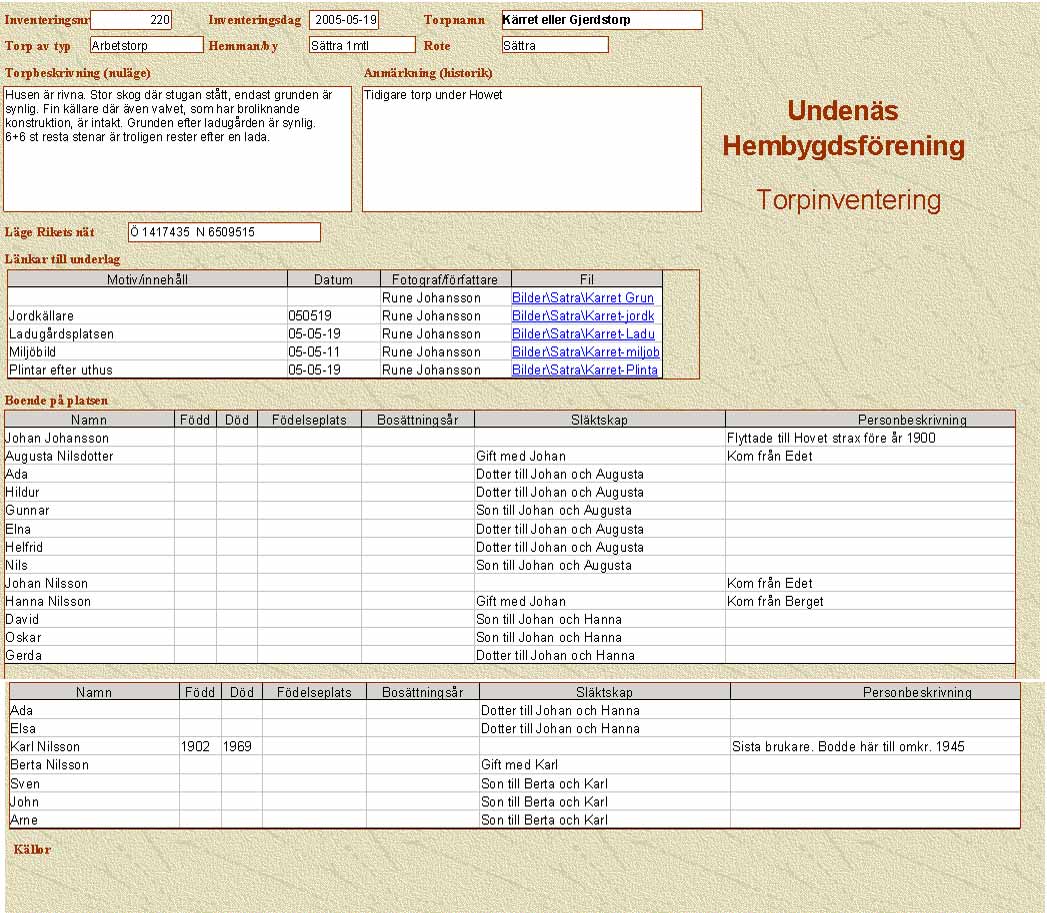
Task: Click inside the Torpbeskrivning text area
Action: (178, 160)
